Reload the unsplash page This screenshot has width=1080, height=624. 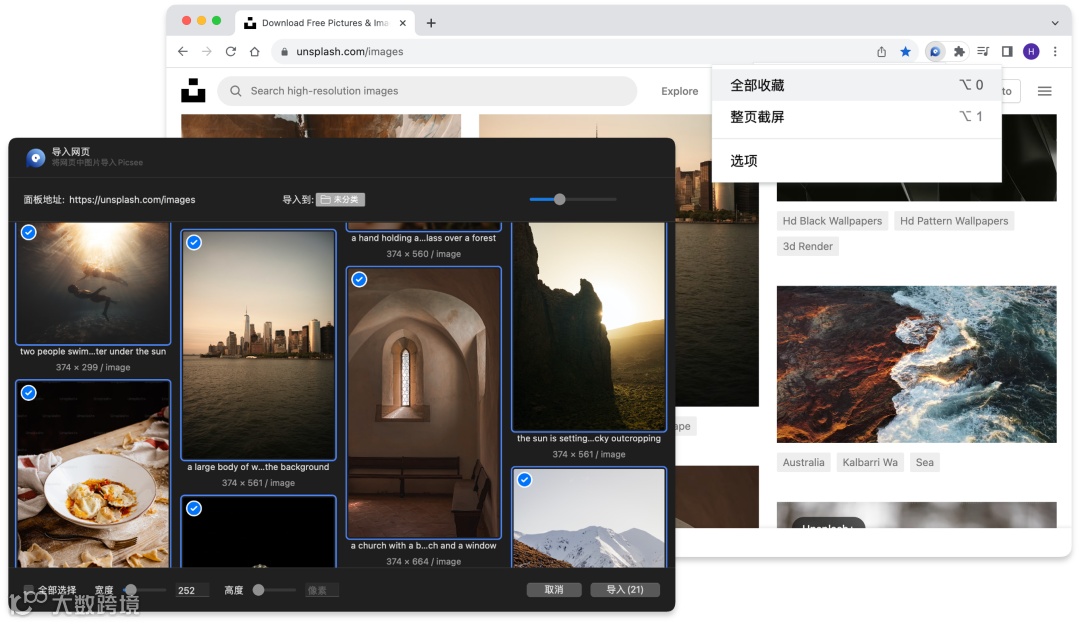pos(231,52)
